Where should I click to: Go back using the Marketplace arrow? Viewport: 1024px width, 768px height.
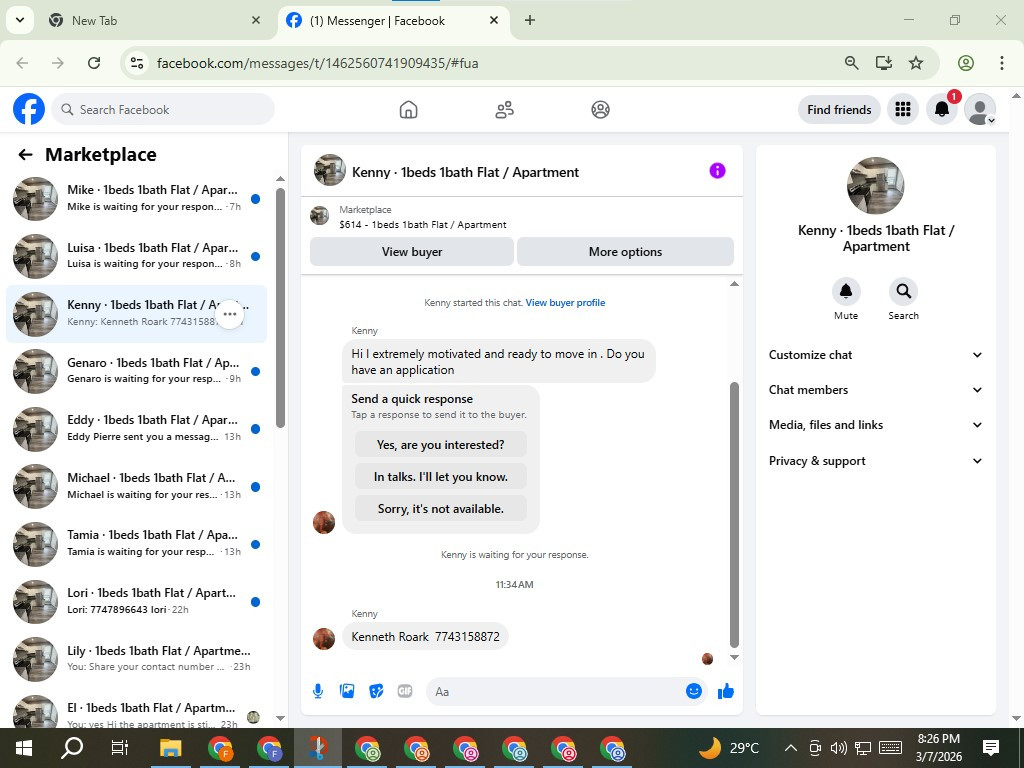(x=25, y=154)
